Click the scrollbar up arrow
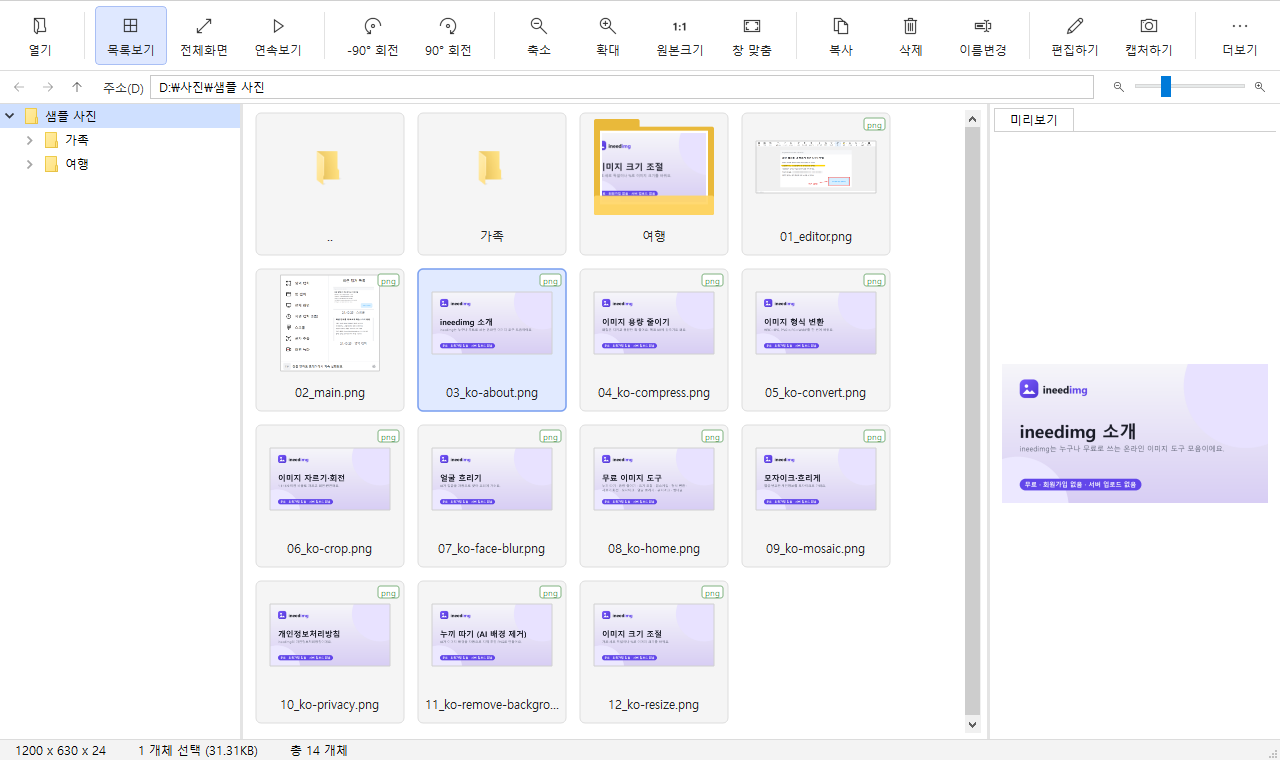Viewport: 1280px width, 760px height. coord(972,119)
